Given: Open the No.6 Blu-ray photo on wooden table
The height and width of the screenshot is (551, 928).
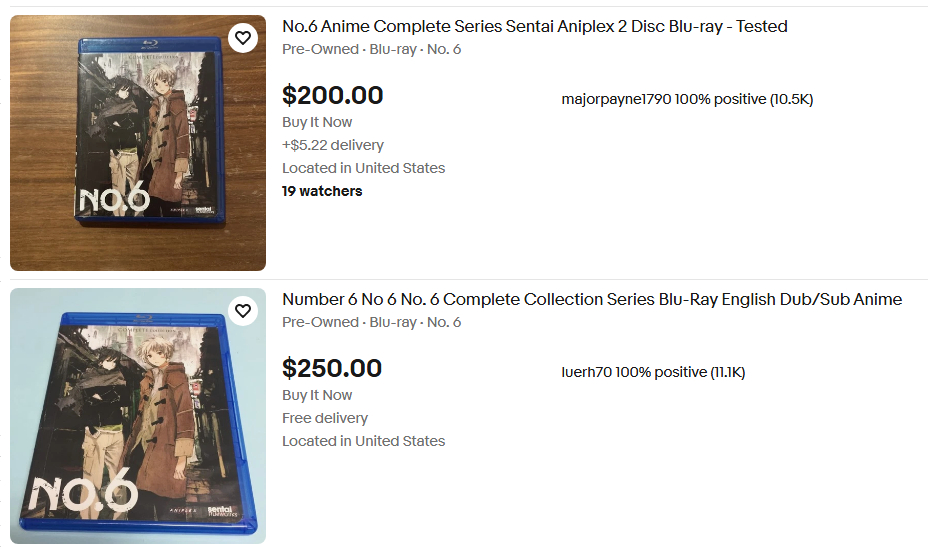Looking at the screenshot, I should pos(138,143).
